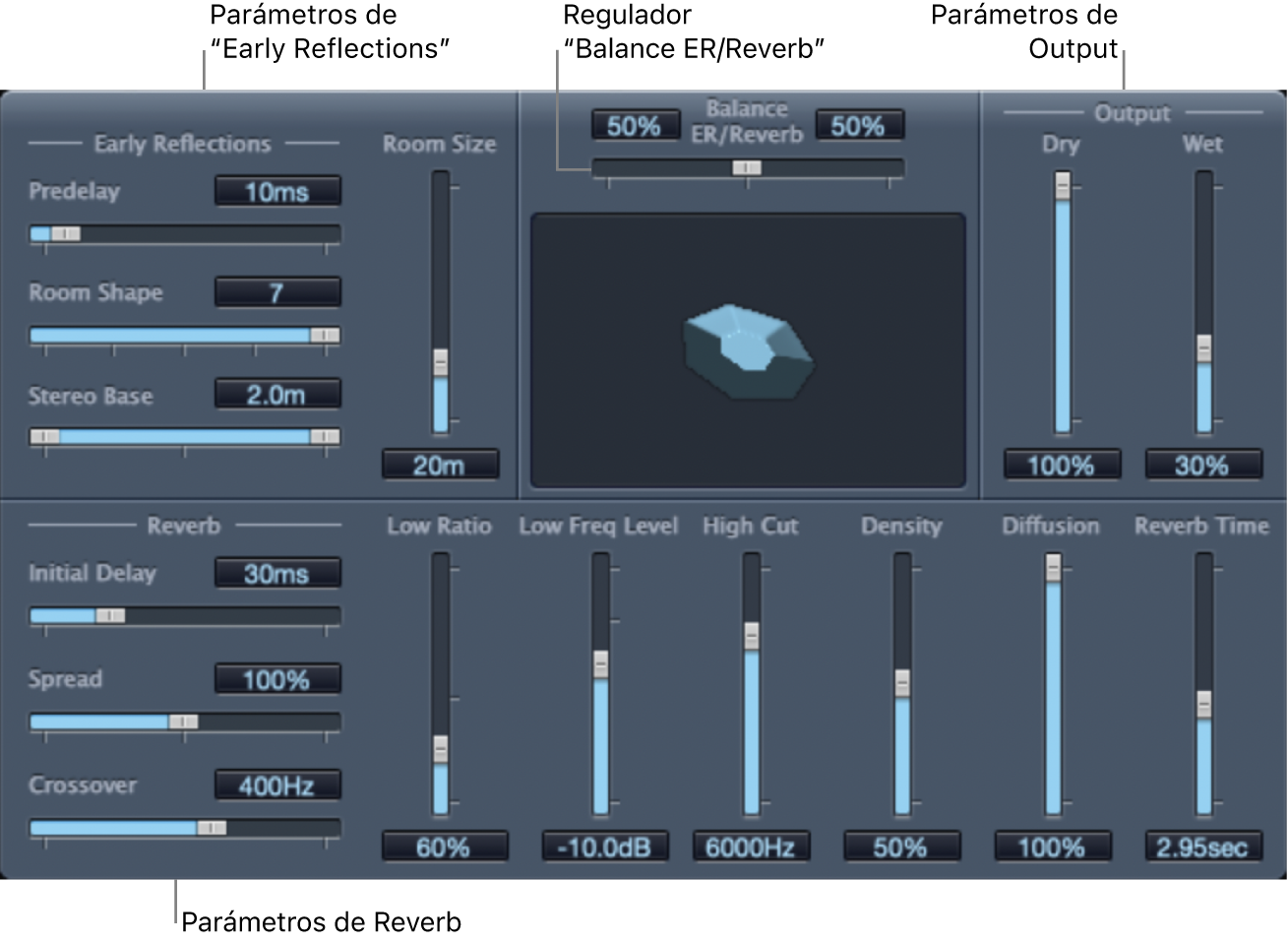
Task: Click the Spread slider handle
Action: tap(183, 722)
